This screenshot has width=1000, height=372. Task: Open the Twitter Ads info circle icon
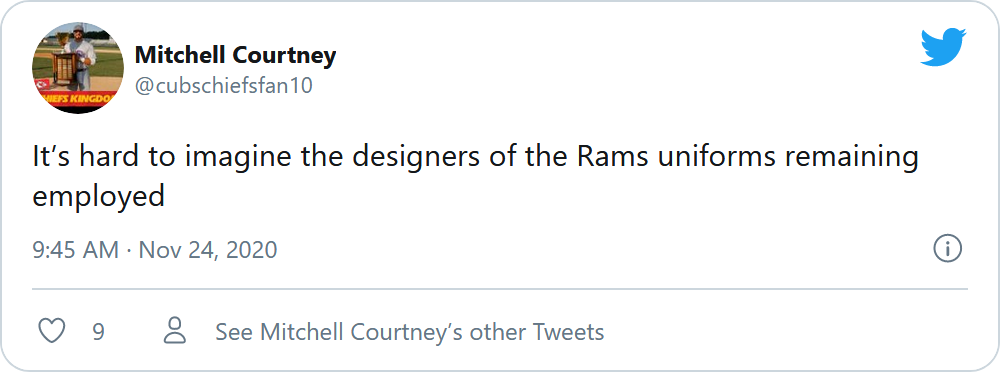[x=947, y=249]
